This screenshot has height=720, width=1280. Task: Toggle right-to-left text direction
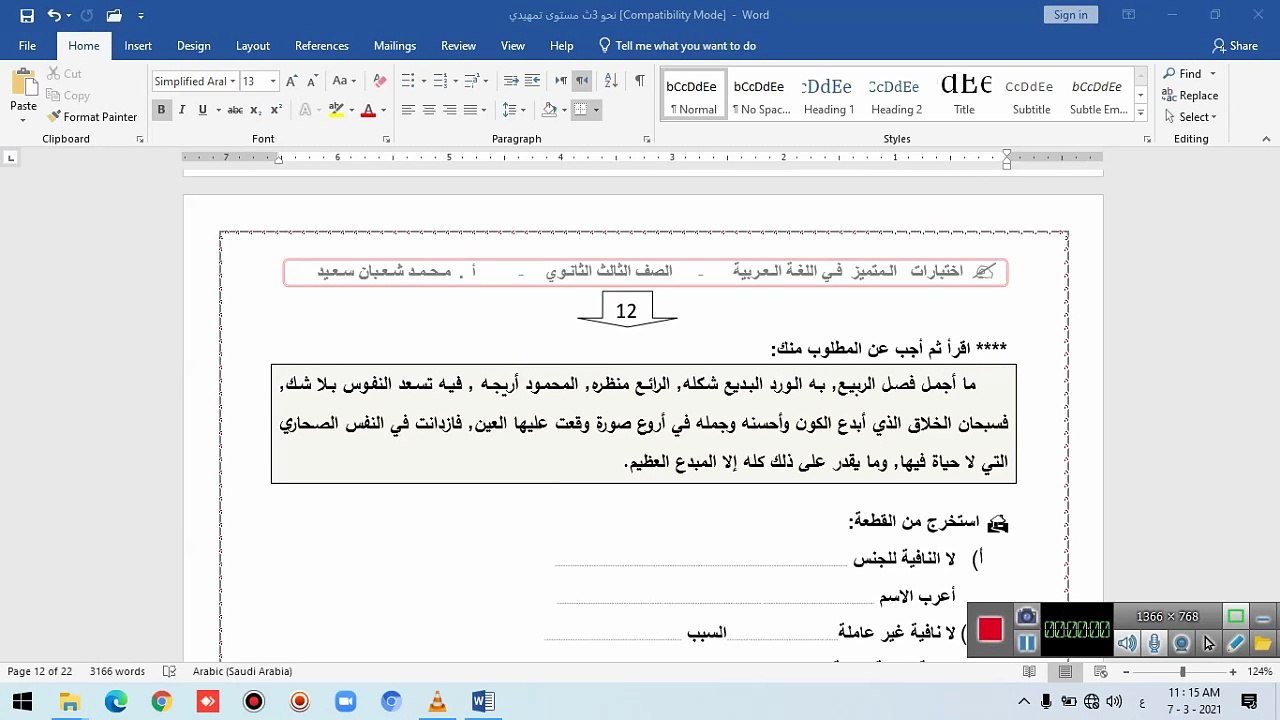(582, 81)
